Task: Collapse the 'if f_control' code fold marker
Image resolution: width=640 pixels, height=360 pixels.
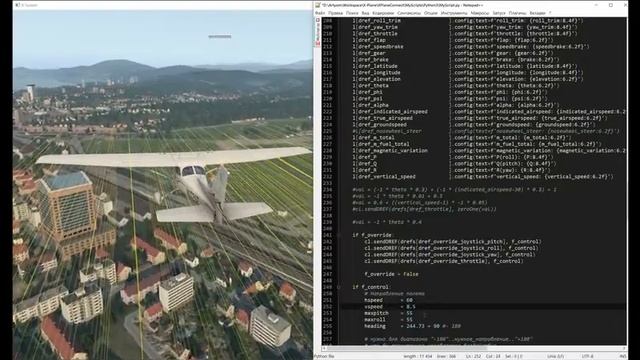Action: click(339, 287)
